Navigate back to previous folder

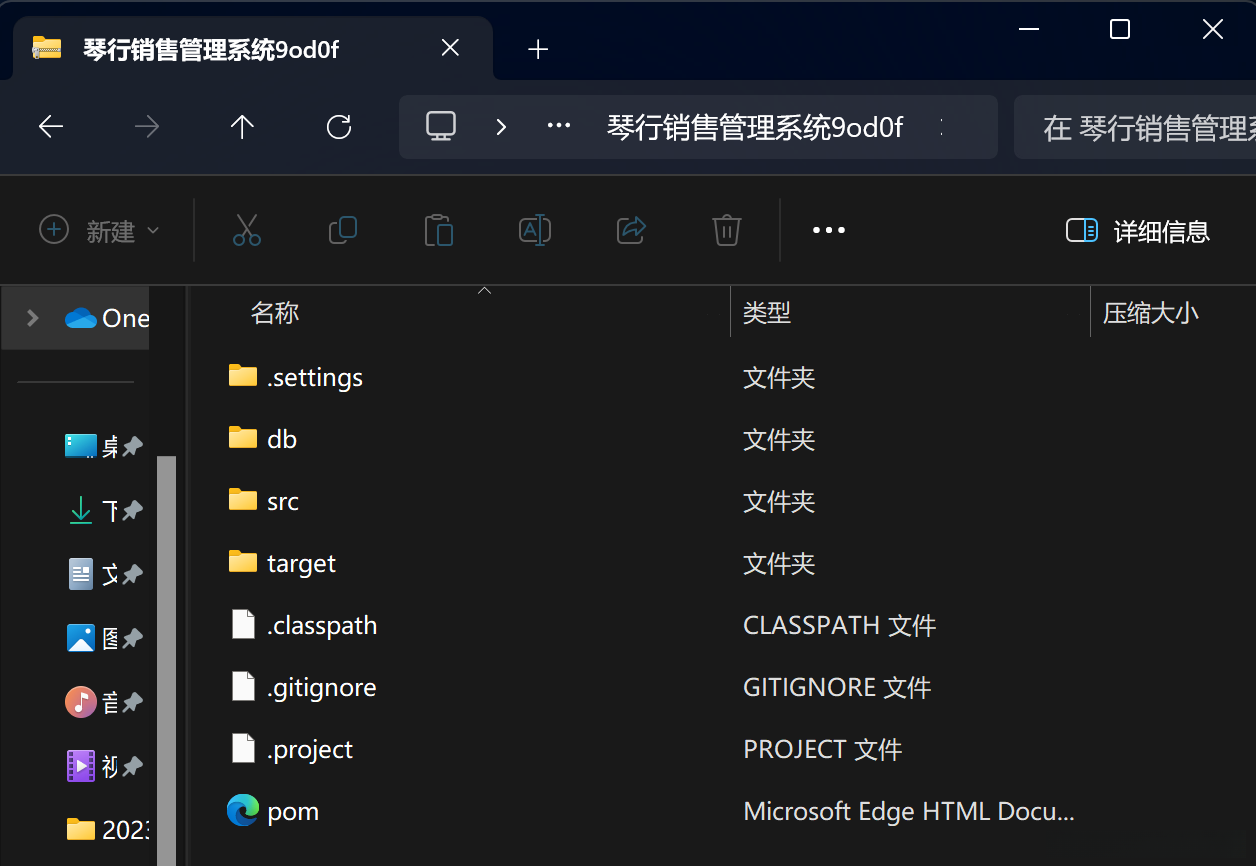pos(51,127)
